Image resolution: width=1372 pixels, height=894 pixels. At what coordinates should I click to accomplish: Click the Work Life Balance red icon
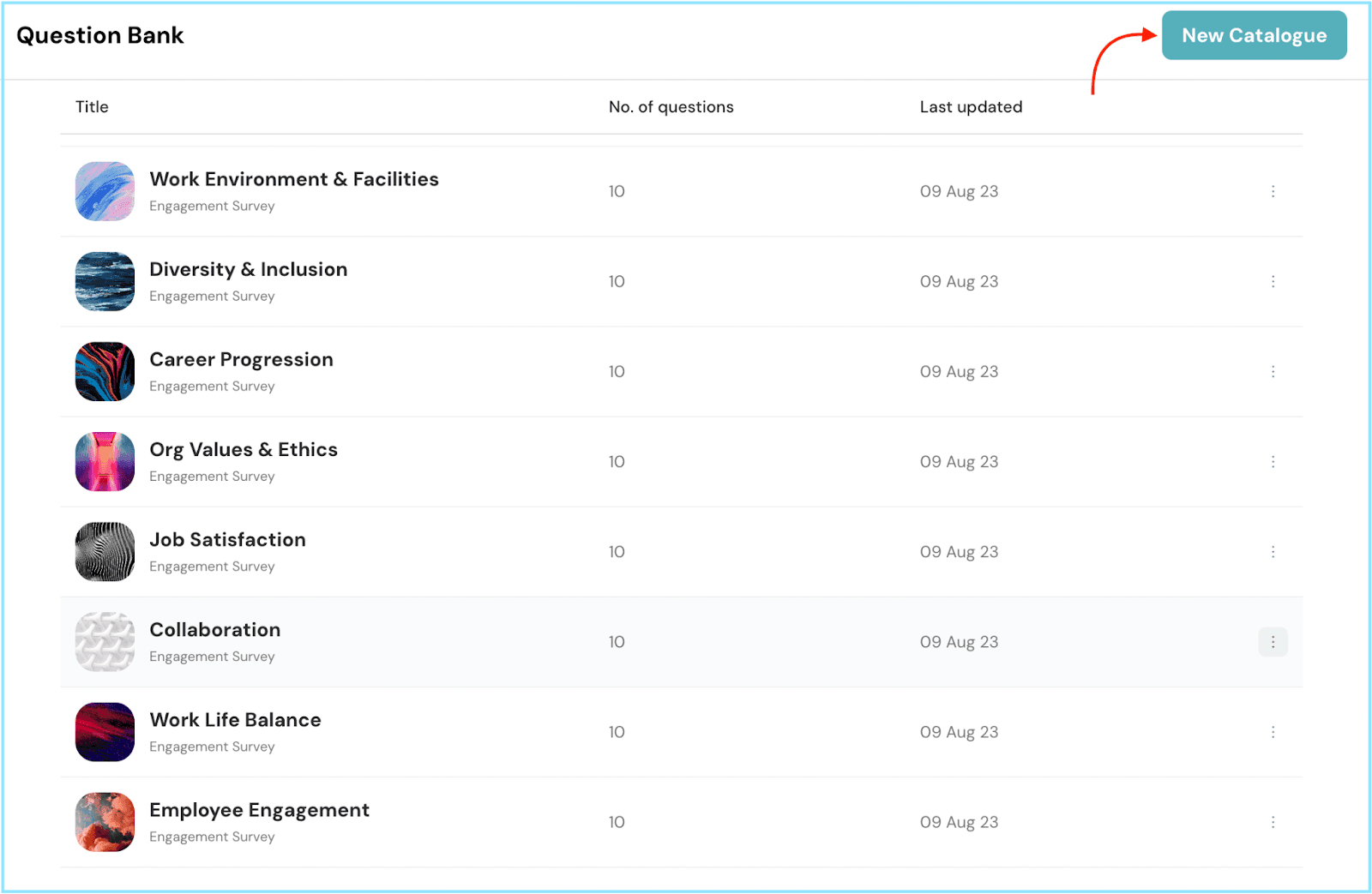point(105,732)
